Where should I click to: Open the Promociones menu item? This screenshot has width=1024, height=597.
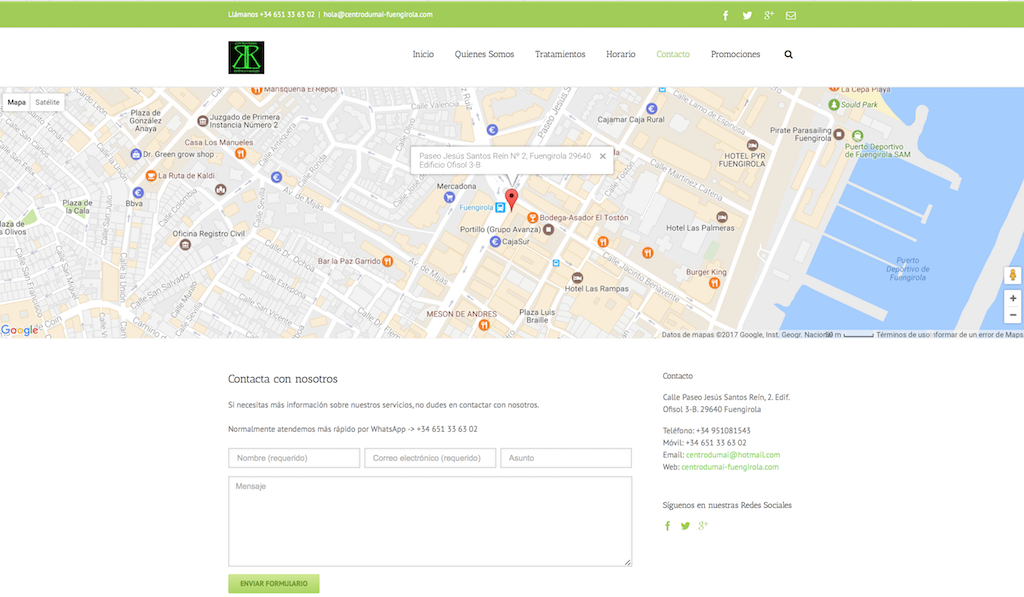[x=735, y=54]
